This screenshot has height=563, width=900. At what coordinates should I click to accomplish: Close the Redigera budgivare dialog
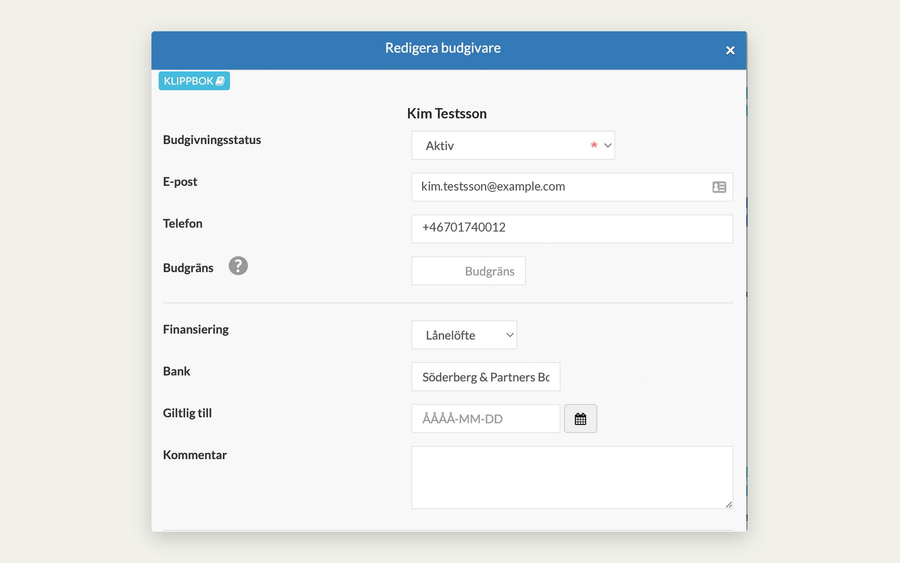(730, 51)
